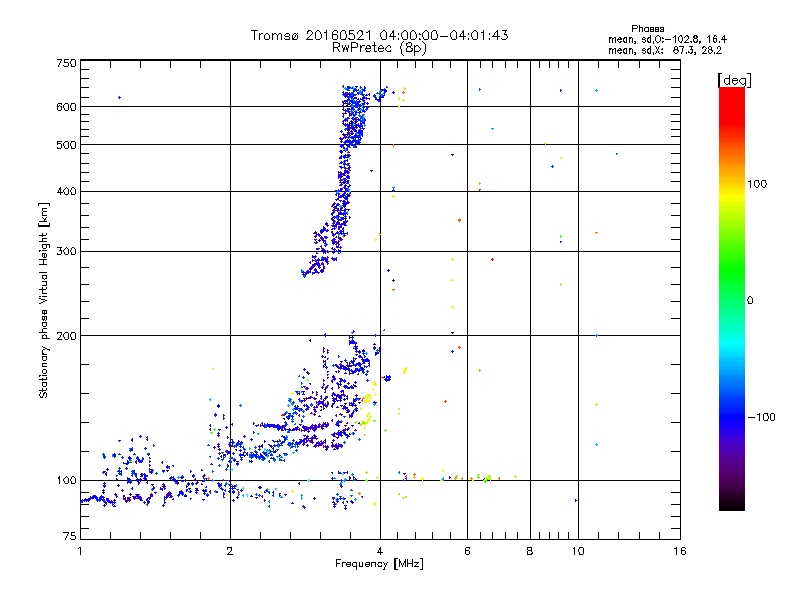This screenshot has width=800, height=600.
Task: Click the x-axis label '8'
Action: 530,551
